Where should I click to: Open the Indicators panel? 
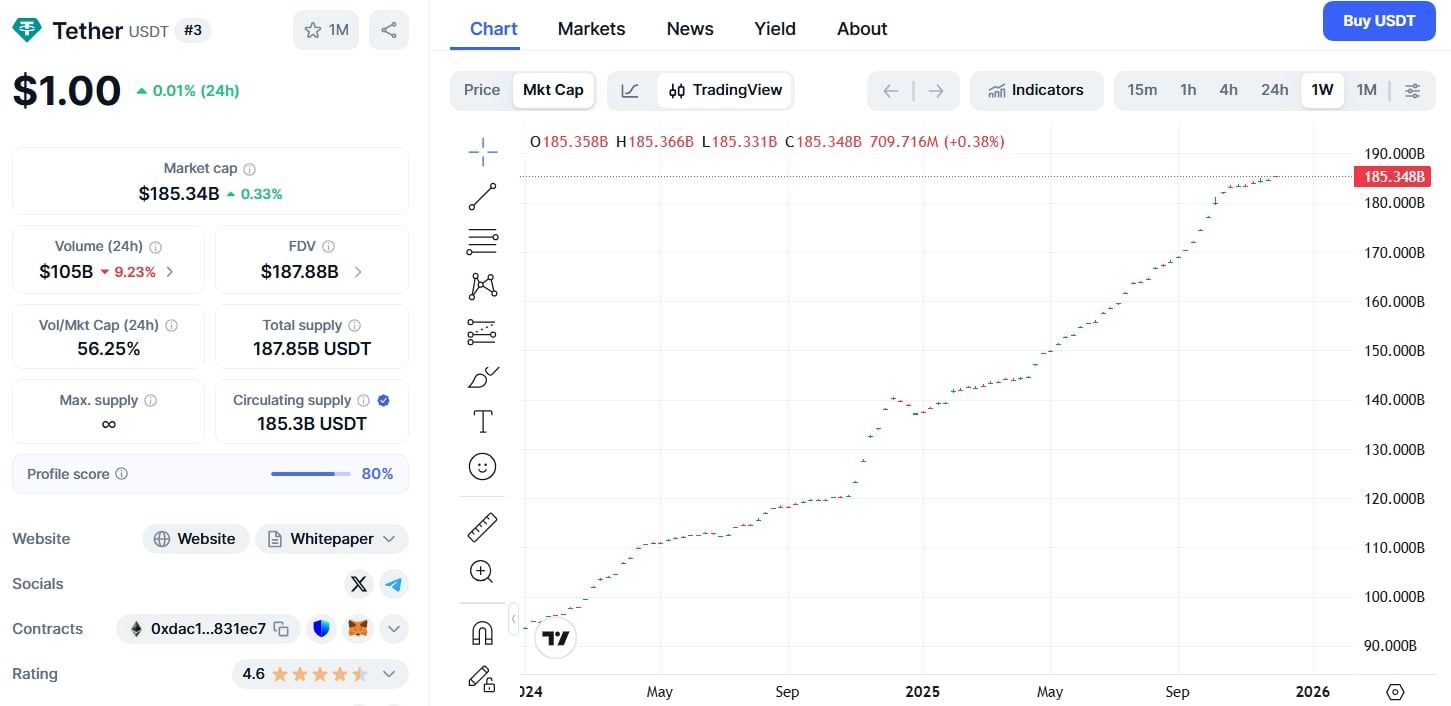click(x=1036, y=90)
